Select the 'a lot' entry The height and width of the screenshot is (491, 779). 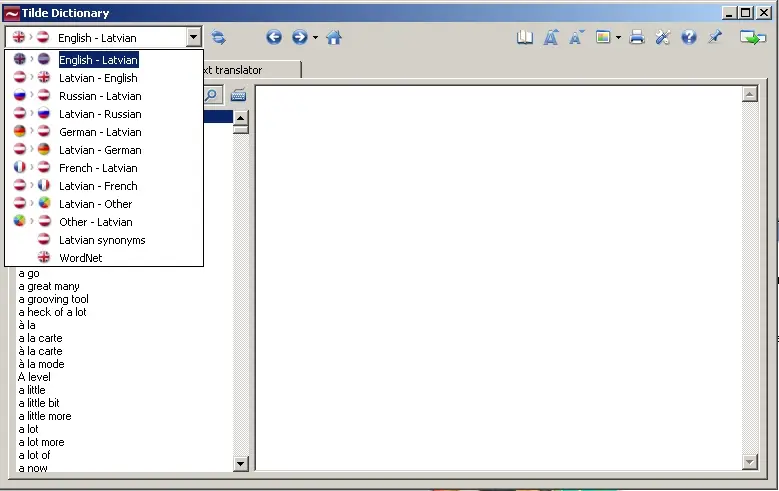click(x=28, y=429)
